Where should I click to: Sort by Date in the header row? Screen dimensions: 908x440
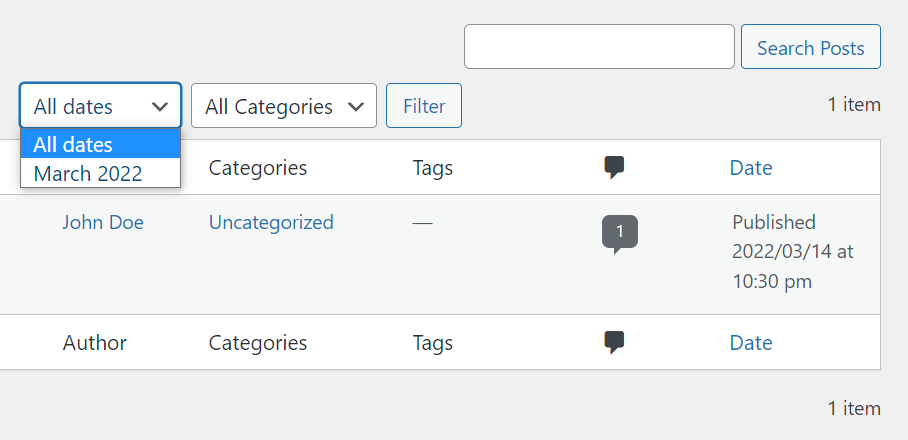pos(750,168)
